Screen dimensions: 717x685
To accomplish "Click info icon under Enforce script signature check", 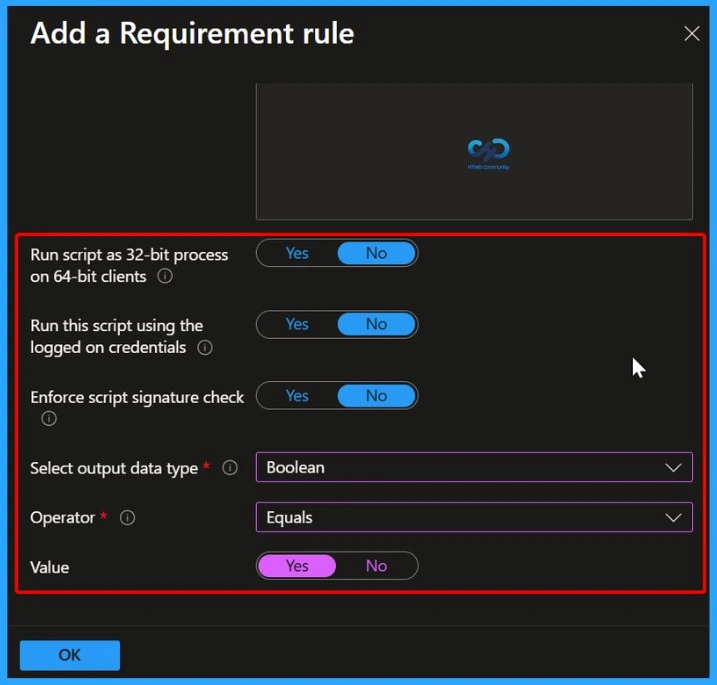I will 49,418.
